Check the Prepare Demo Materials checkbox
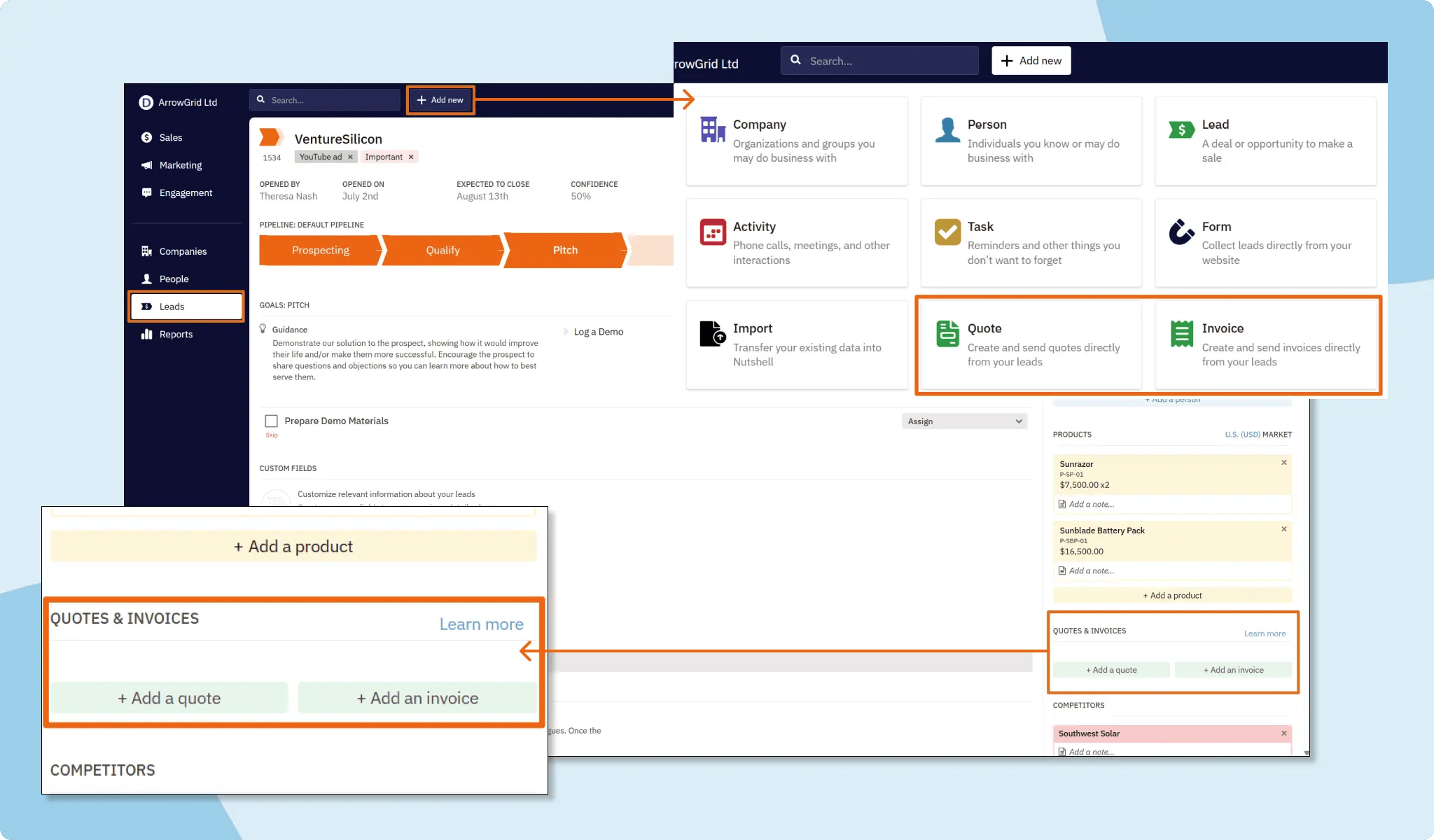1434x840 pixels. tap(272, 421)
